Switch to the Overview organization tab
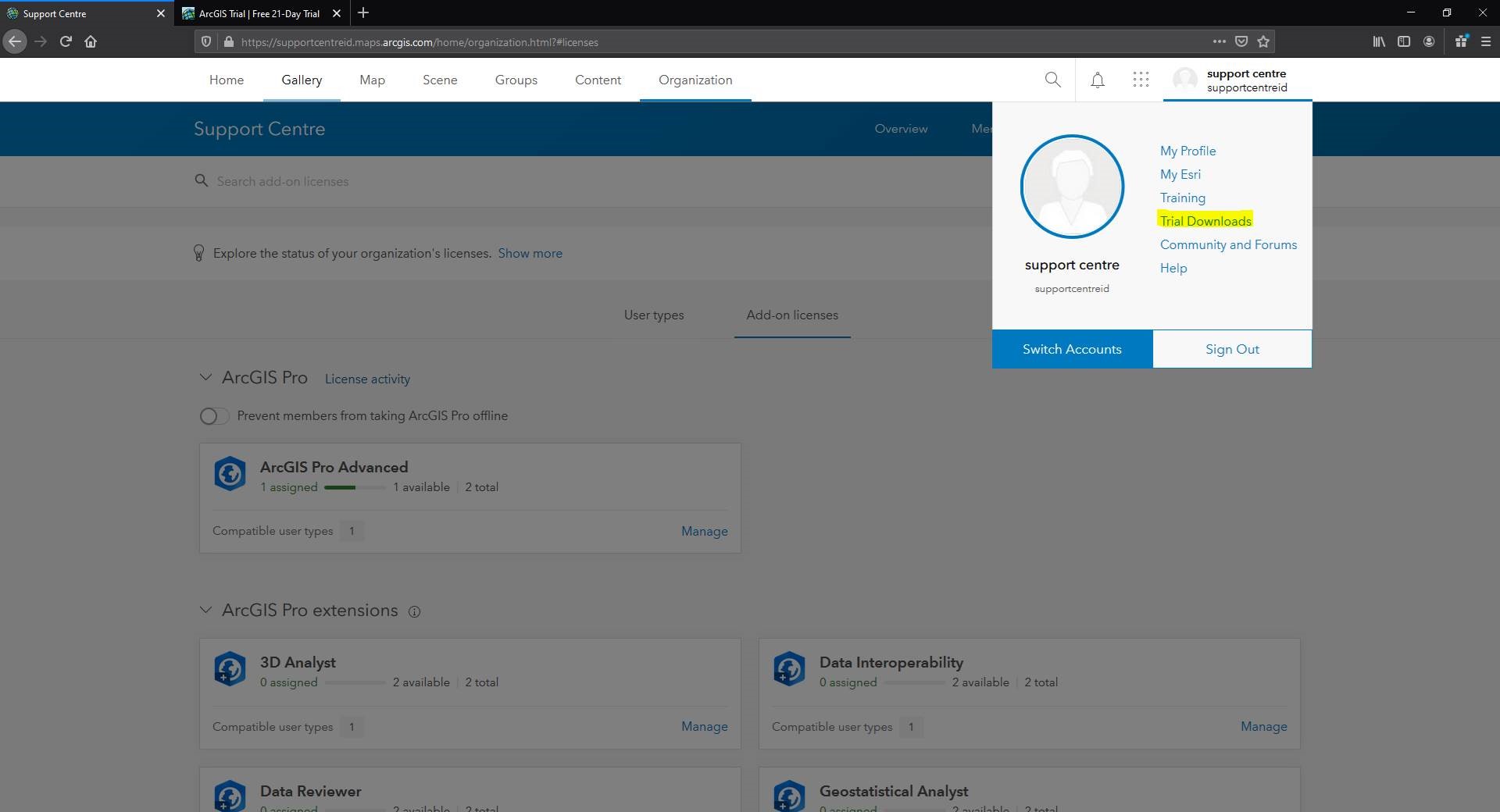The image size is (1500, 812). tap(901, 129)
